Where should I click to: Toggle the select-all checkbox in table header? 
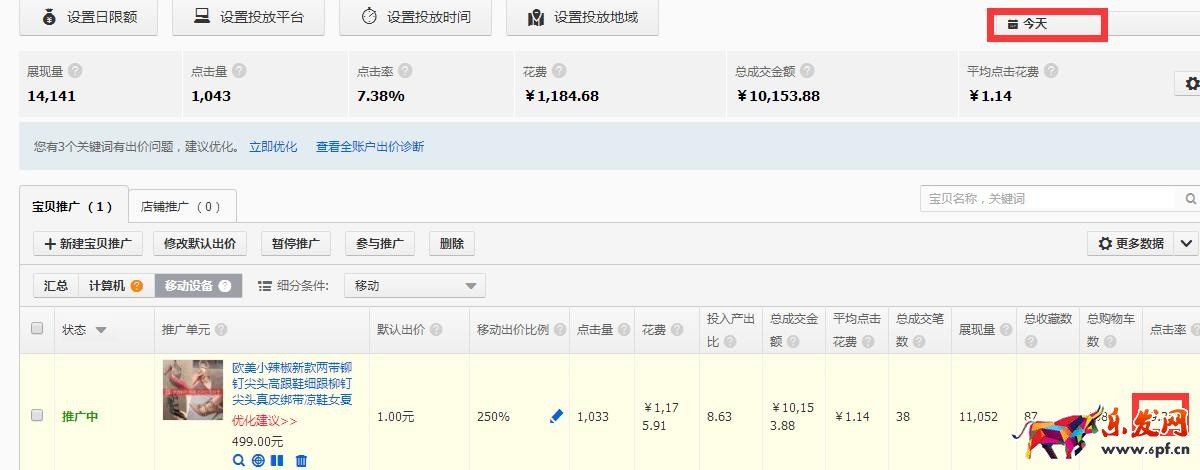click(x=37, y=328)
